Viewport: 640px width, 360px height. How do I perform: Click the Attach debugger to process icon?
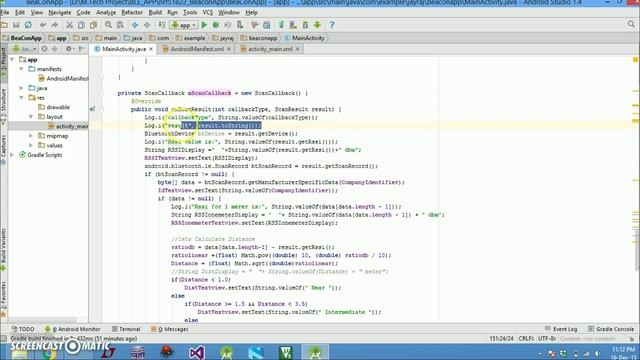click(x=240, y=25)
